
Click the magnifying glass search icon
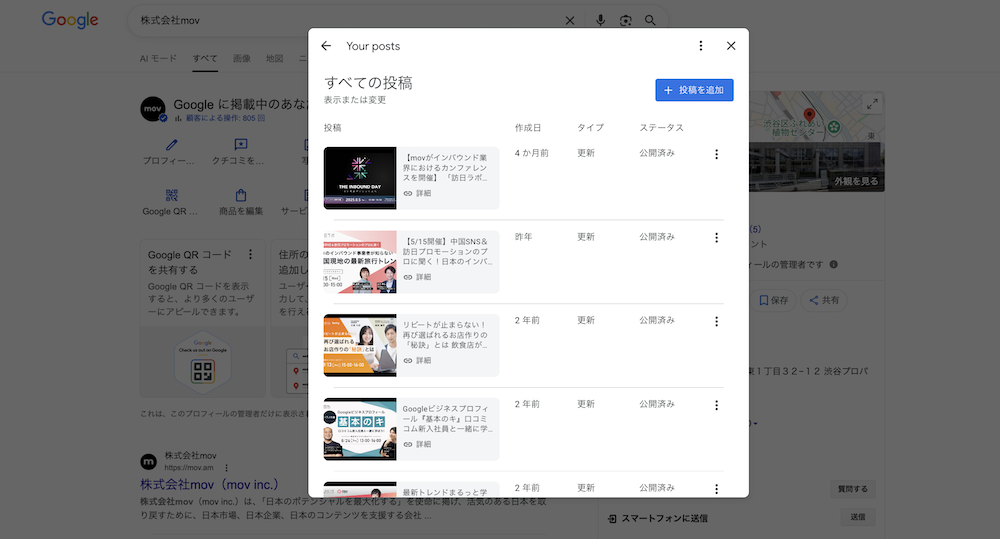pos(651,20)
